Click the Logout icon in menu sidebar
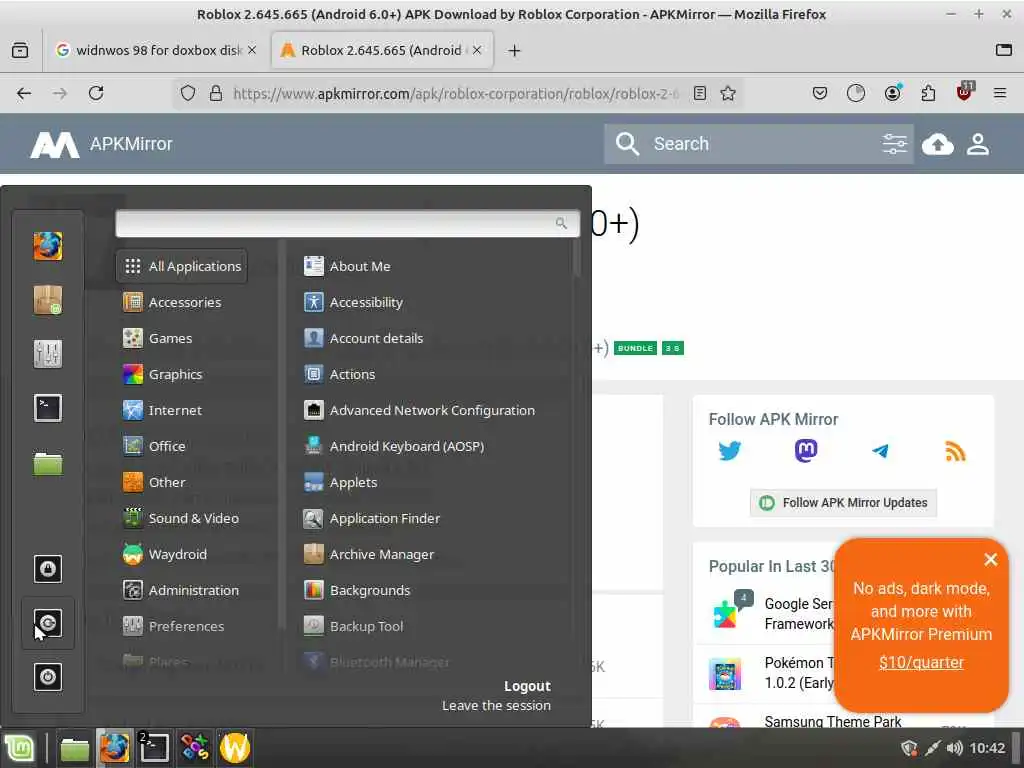This screenshot has width=1024, height=768. (48, 623)
